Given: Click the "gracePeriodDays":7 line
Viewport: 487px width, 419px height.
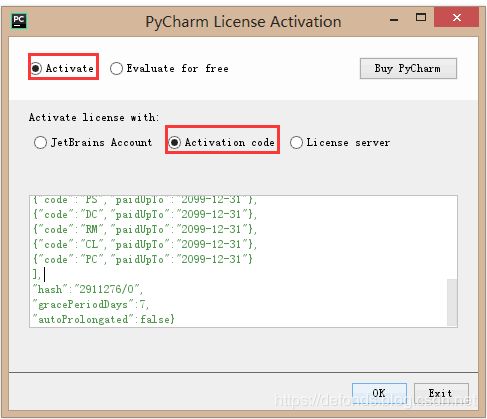Looking at the screenshot, I should click(x=90, y=304).
